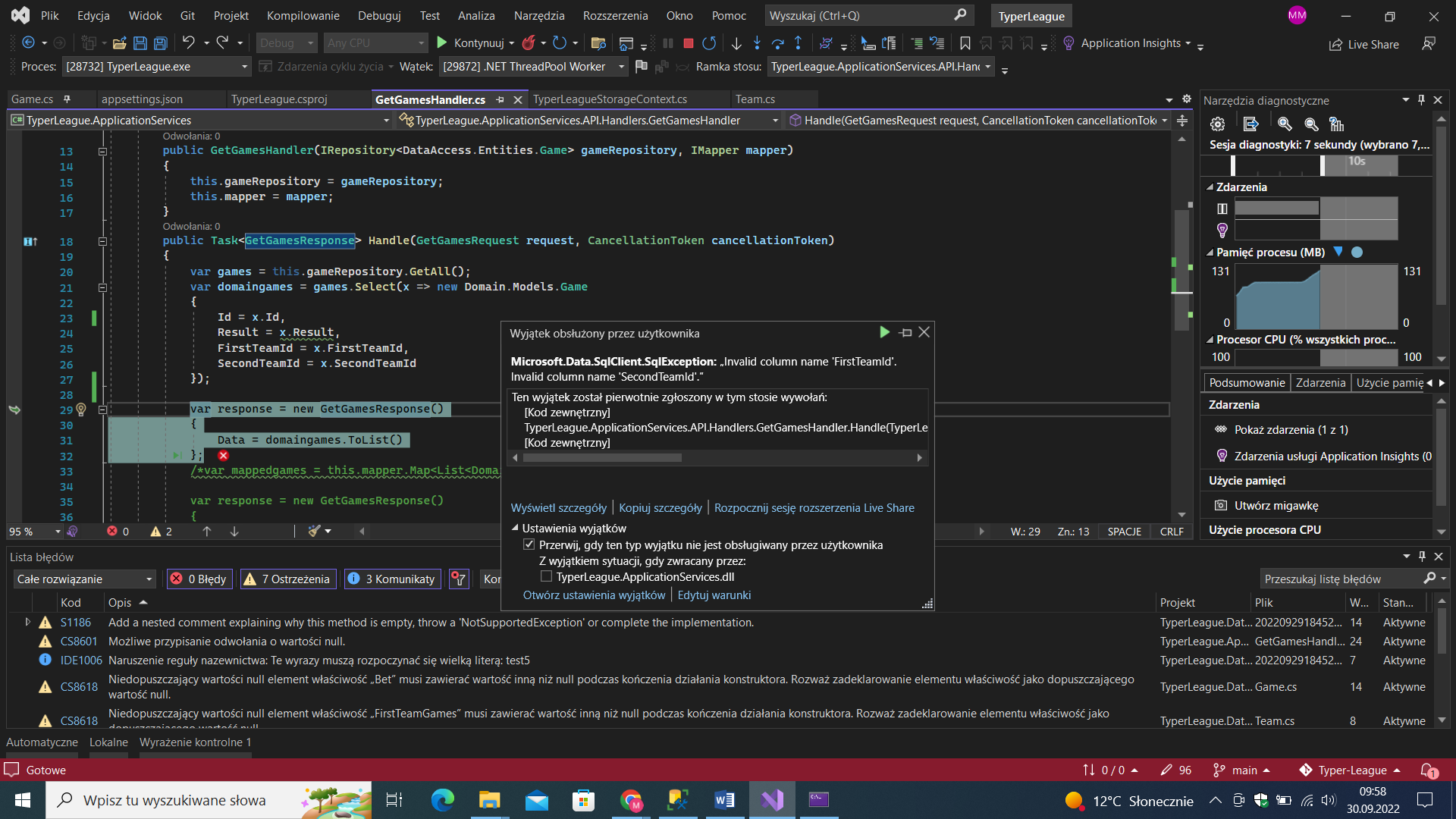This screenshot has height=819, width=1456.
Task: Click the Kopiuj szczegóły link
Action: [661, 508]
